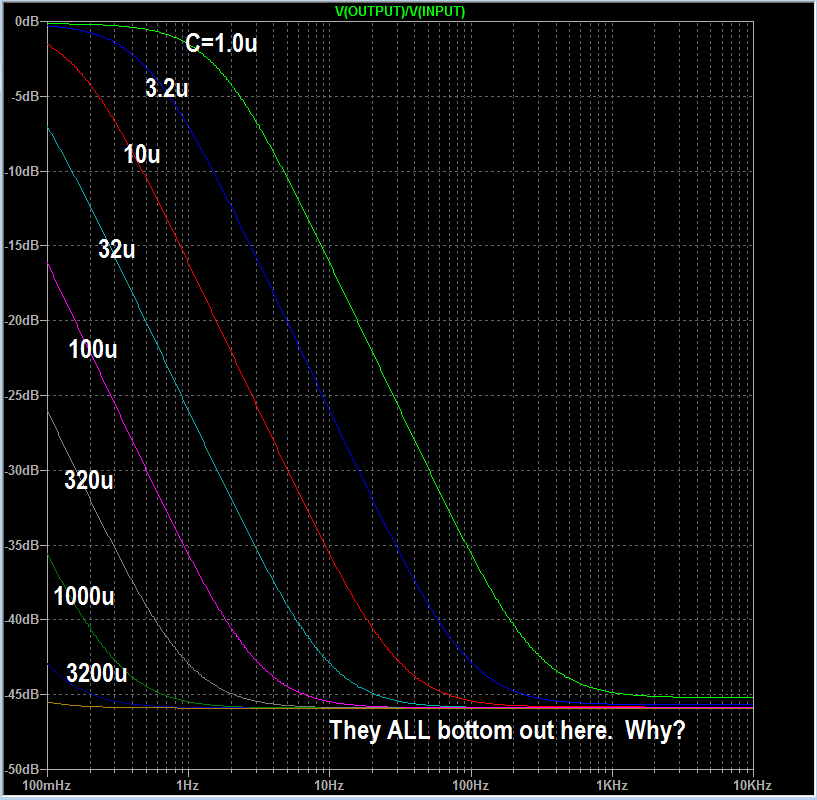817x800 pixels.
Task: Click the 10Hz horizontal axis label
Action: [x=329, y=785]
